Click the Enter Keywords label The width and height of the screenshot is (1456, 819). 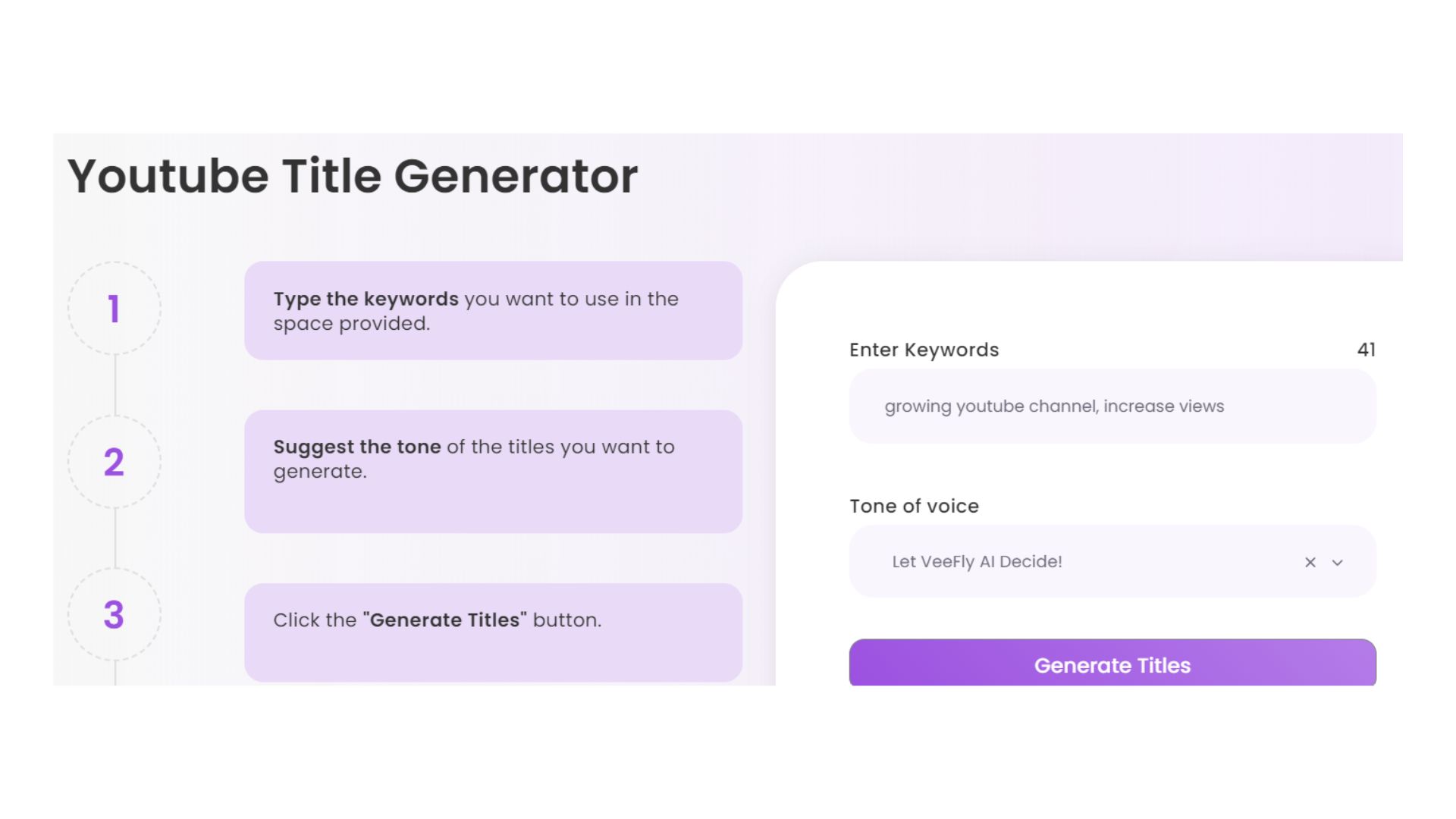click(x=924, y=350)
